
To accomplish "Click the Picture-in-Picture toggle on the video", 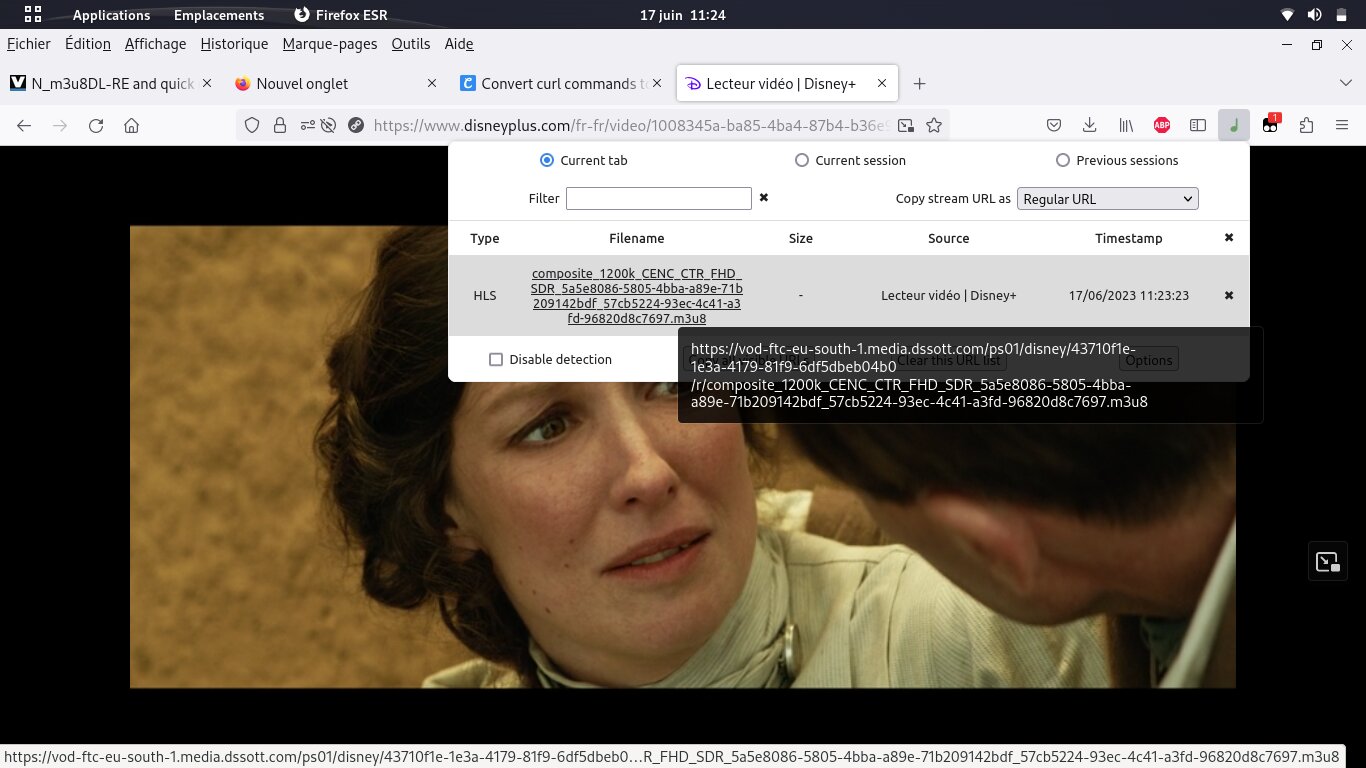I will [x=1327, y=561].
